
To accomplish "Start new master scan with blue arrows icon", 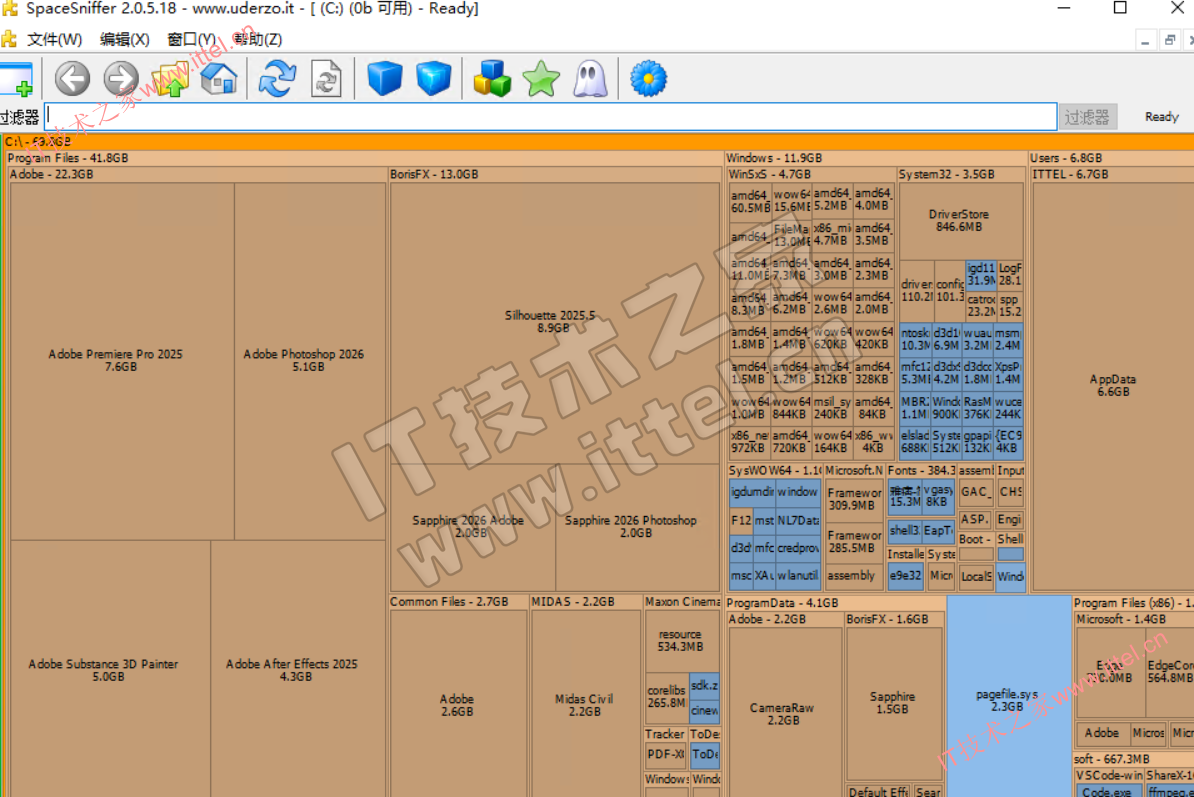I will click(x=277, y=78).
